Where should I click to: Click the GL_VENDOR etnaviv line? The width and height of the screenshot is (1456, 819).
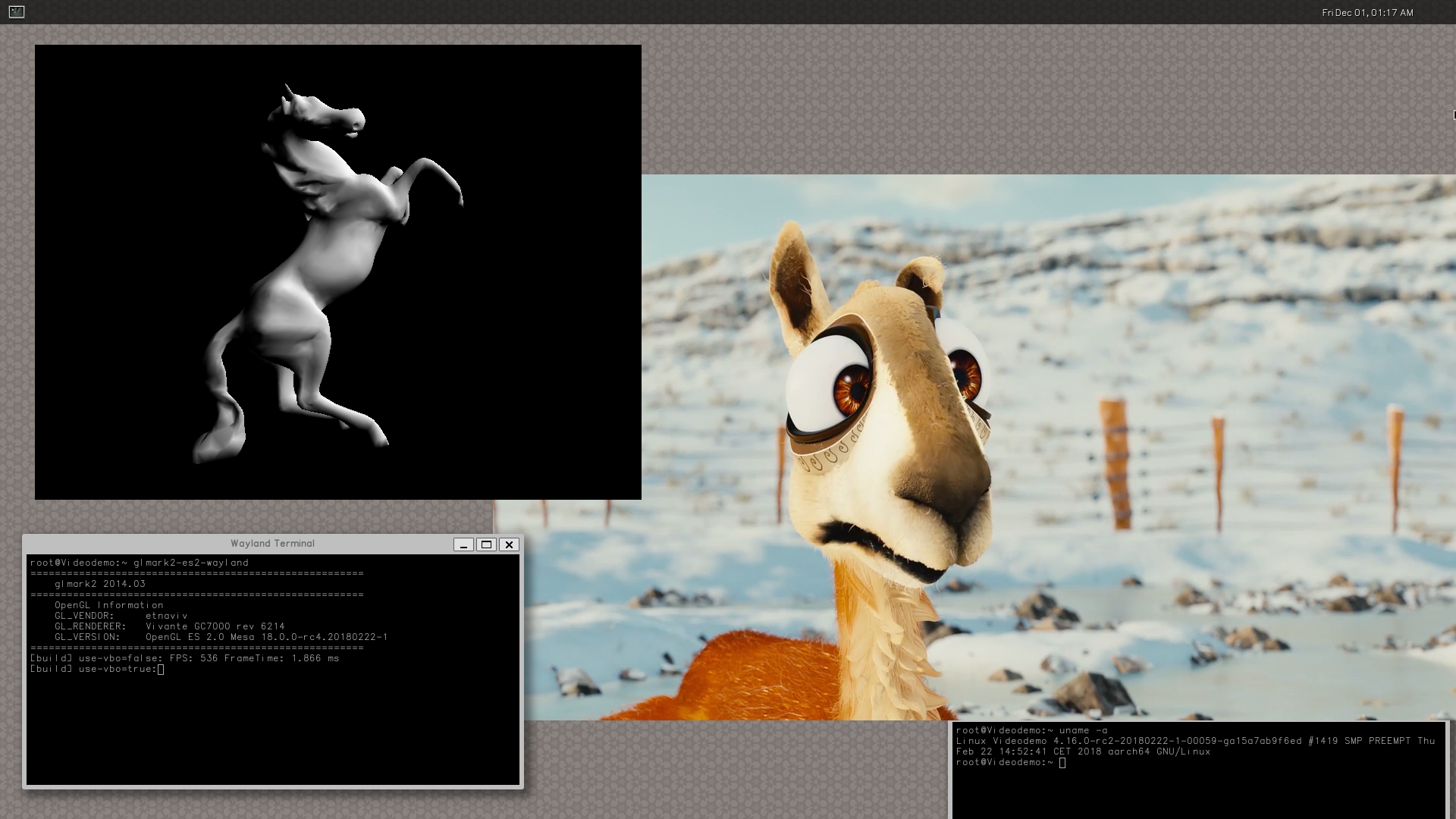coord(121,616)
